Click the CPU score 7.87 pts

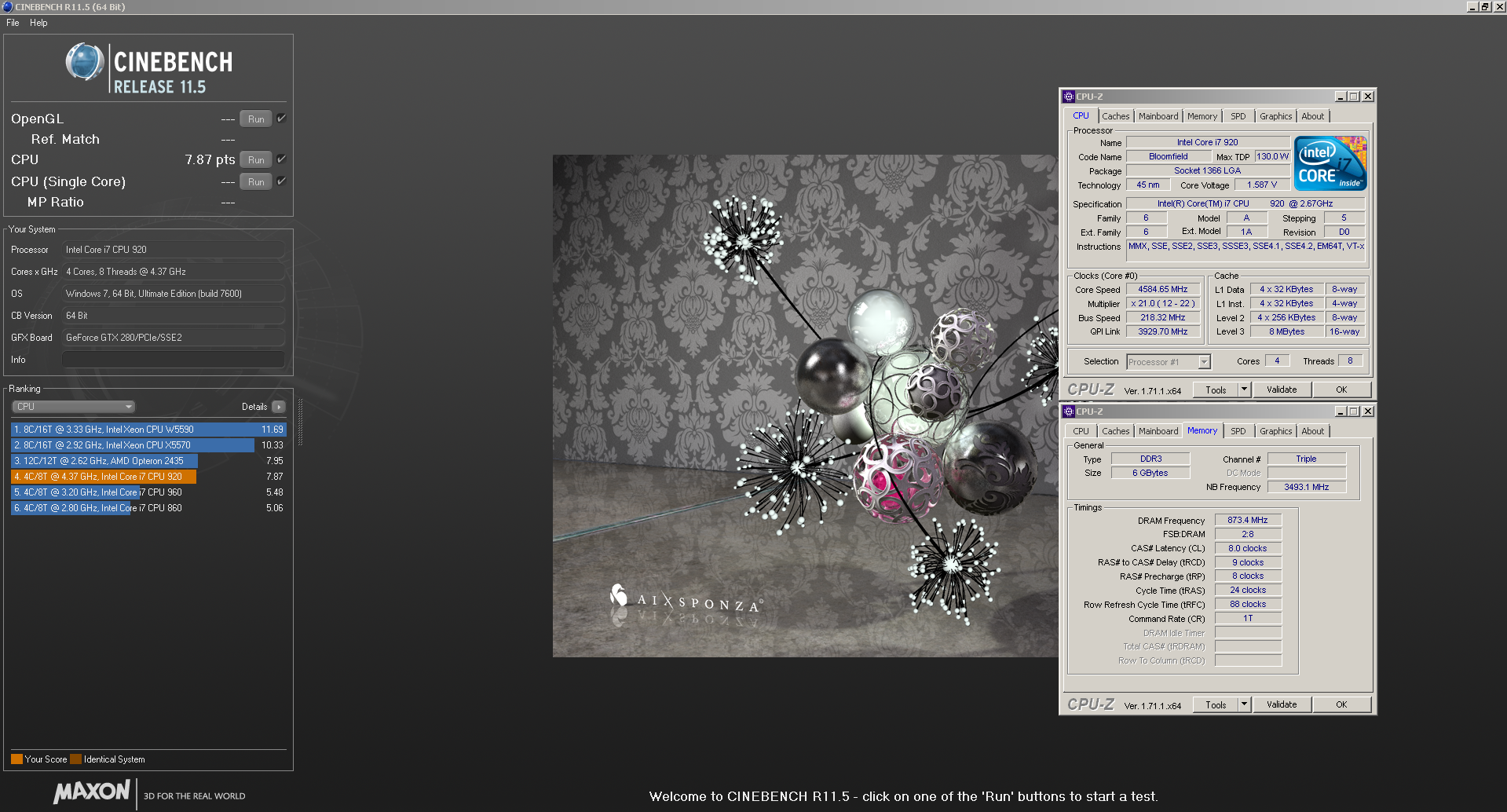point(210,159)
